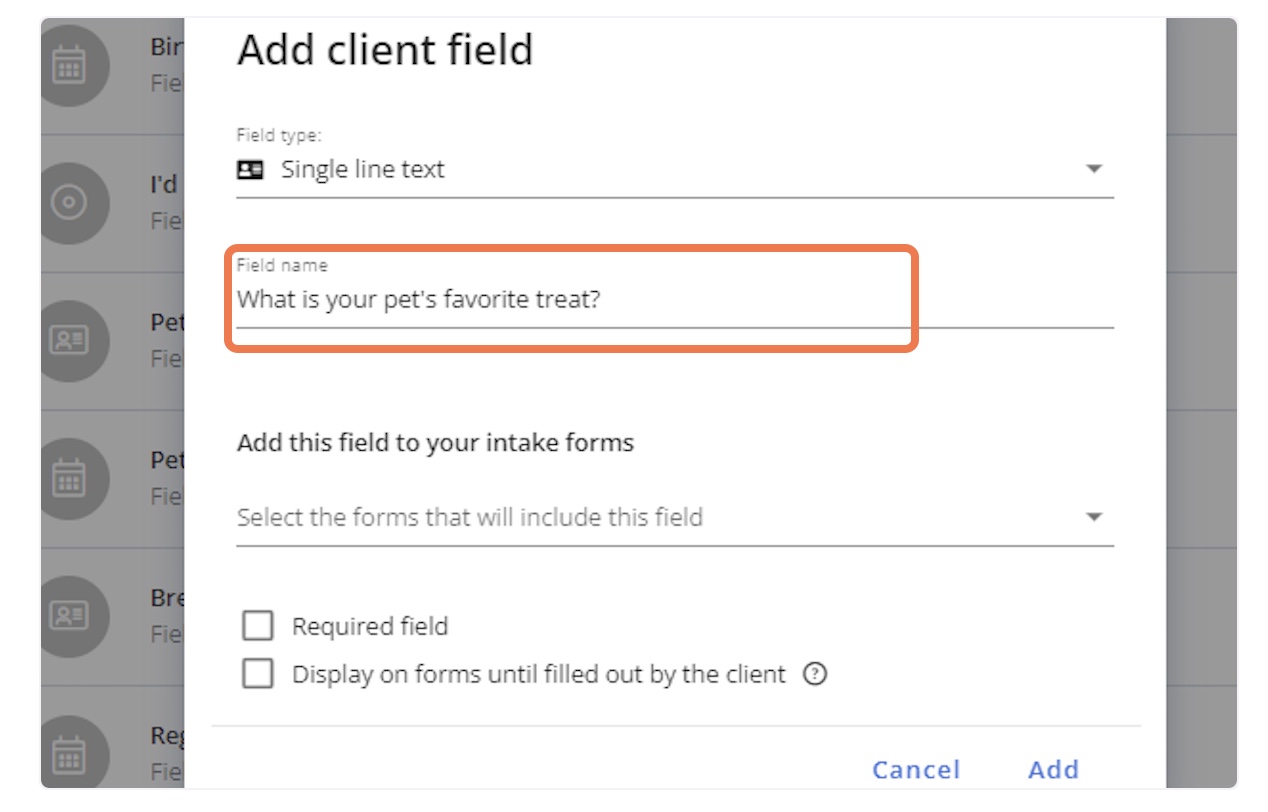Click the Add button to confirm
Viewport: 1268px width, 812px height.
click(x=1054, y=769)
